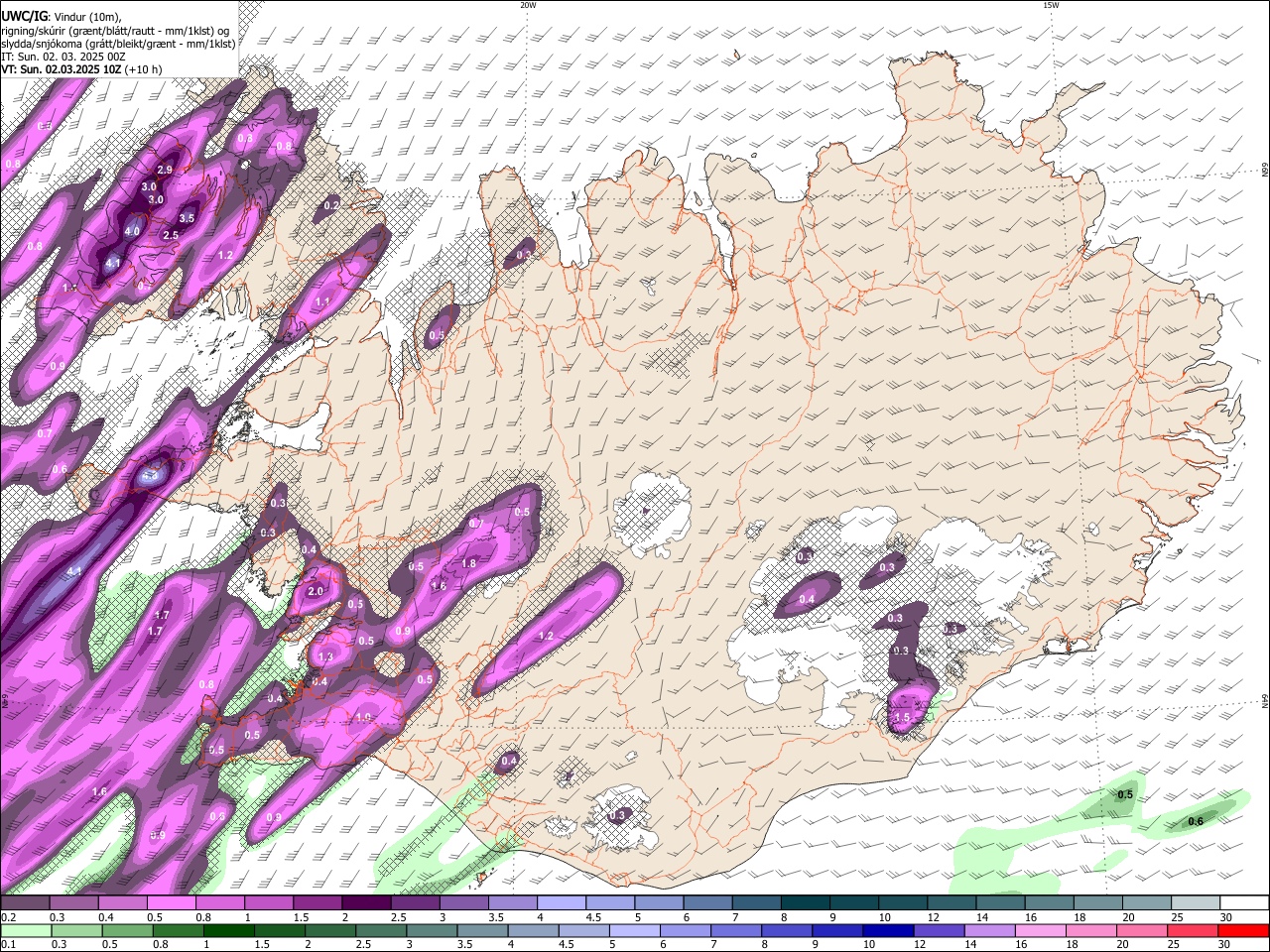Pick the 14–16 light violet swatch in rain legend

990,930
